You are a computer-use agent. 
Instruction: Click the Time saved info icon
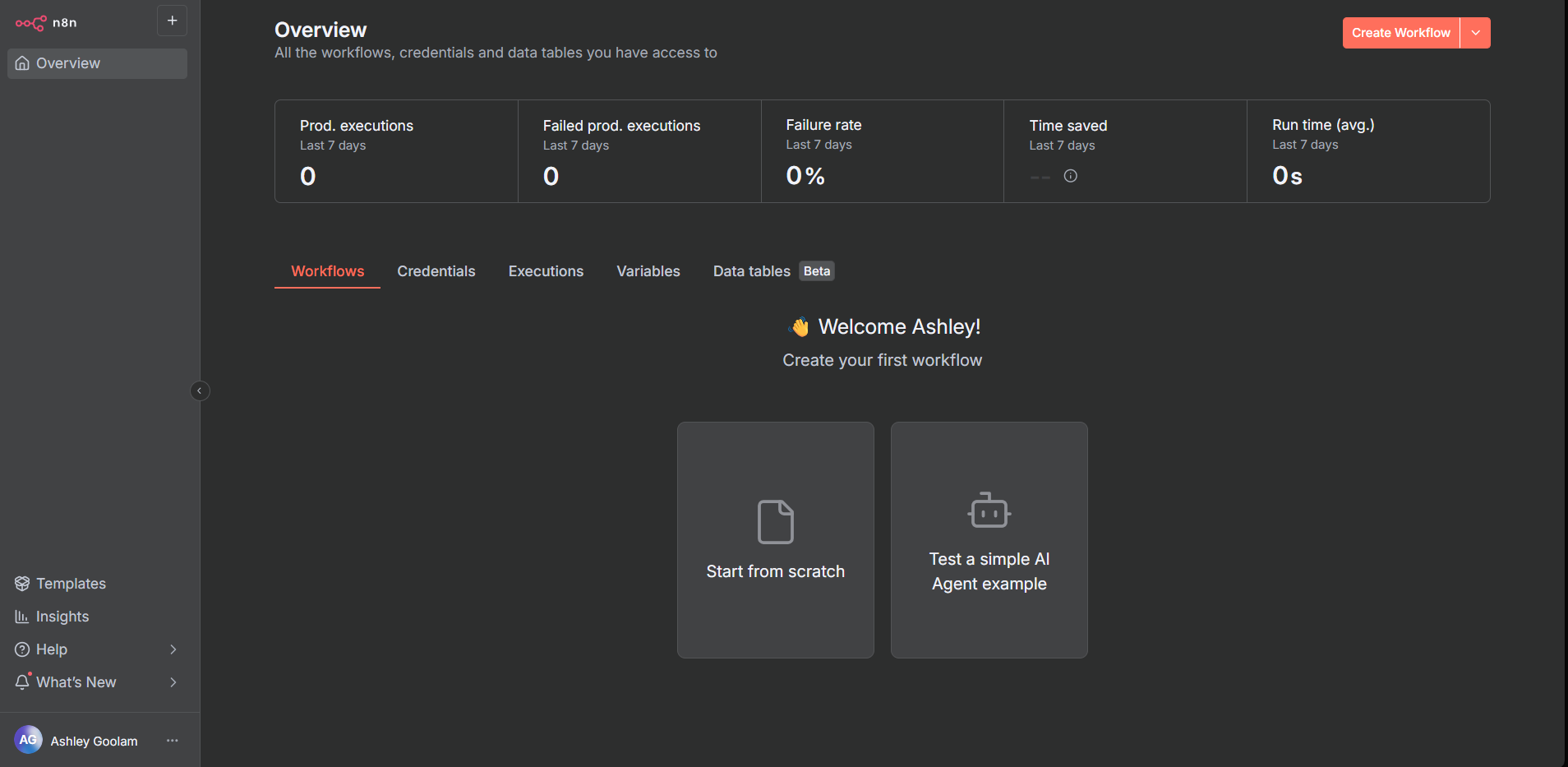[x=1070, y=176]
